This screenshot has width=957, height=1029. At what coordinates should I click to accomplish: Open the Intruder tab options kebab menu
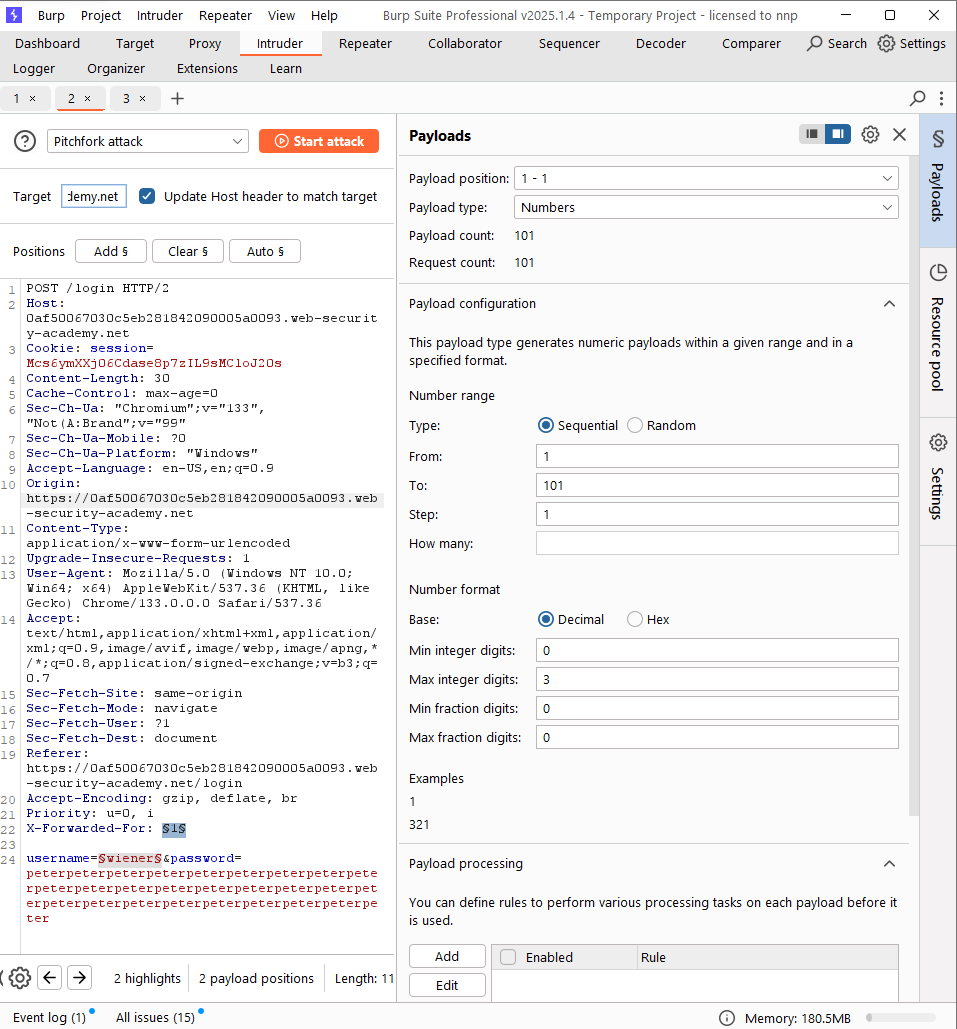[941, 98]
